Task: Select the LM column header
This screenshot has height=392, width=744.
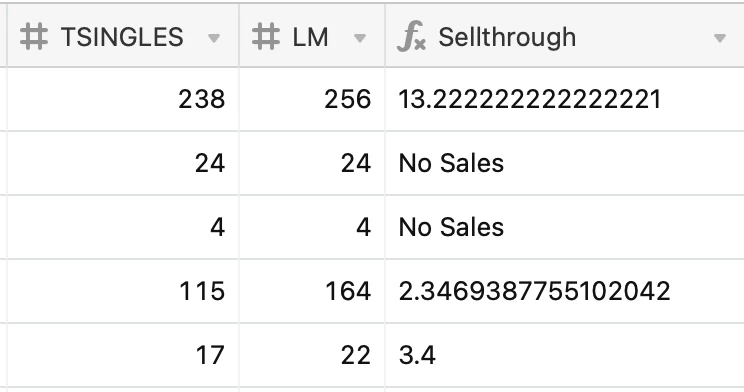Action: pos(312,36)
